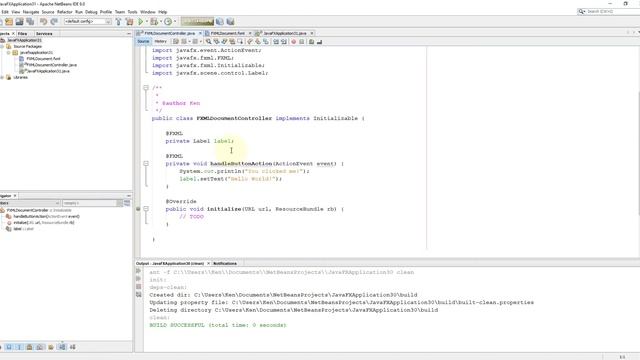Screen dimensions: 640x360
Task: Switch to the Notifications tab
Action: (225, 263)
